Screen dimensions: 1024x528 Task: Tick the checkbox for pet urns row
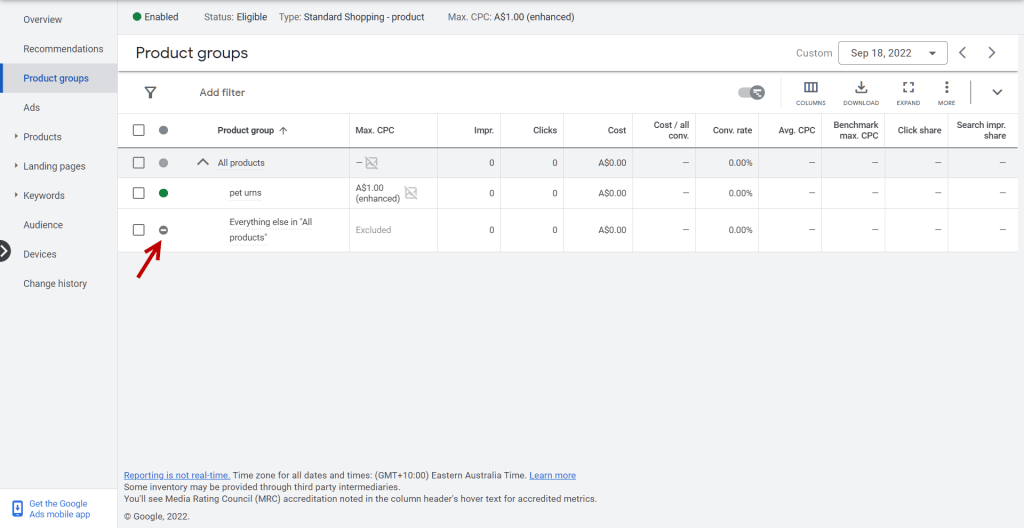coord(139,193)
